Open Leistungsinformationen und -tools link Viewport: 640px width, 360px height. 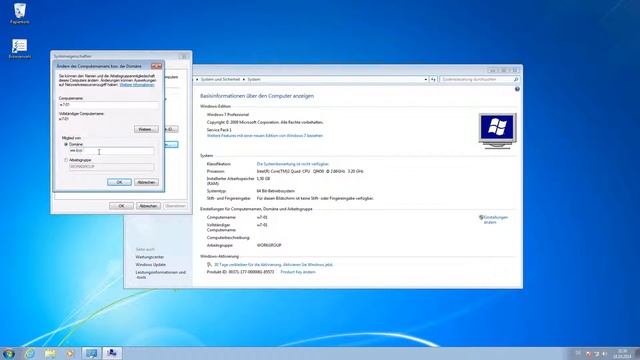tap(160, 274)
